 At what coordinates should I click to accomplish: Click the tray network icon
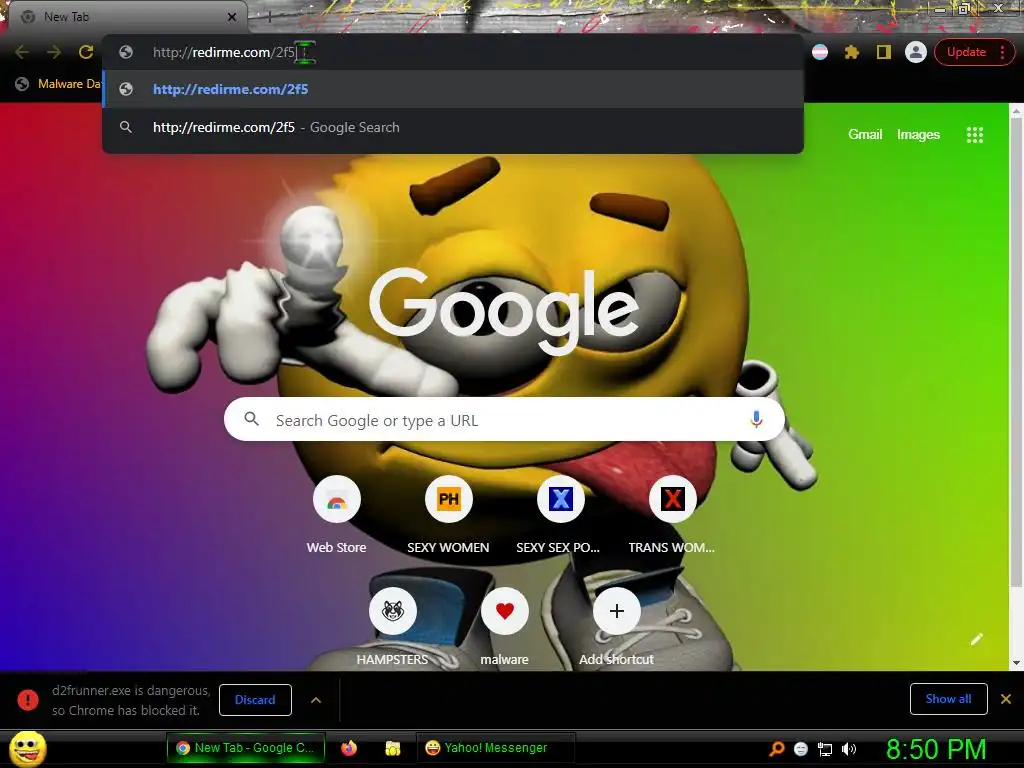(825, 749)
